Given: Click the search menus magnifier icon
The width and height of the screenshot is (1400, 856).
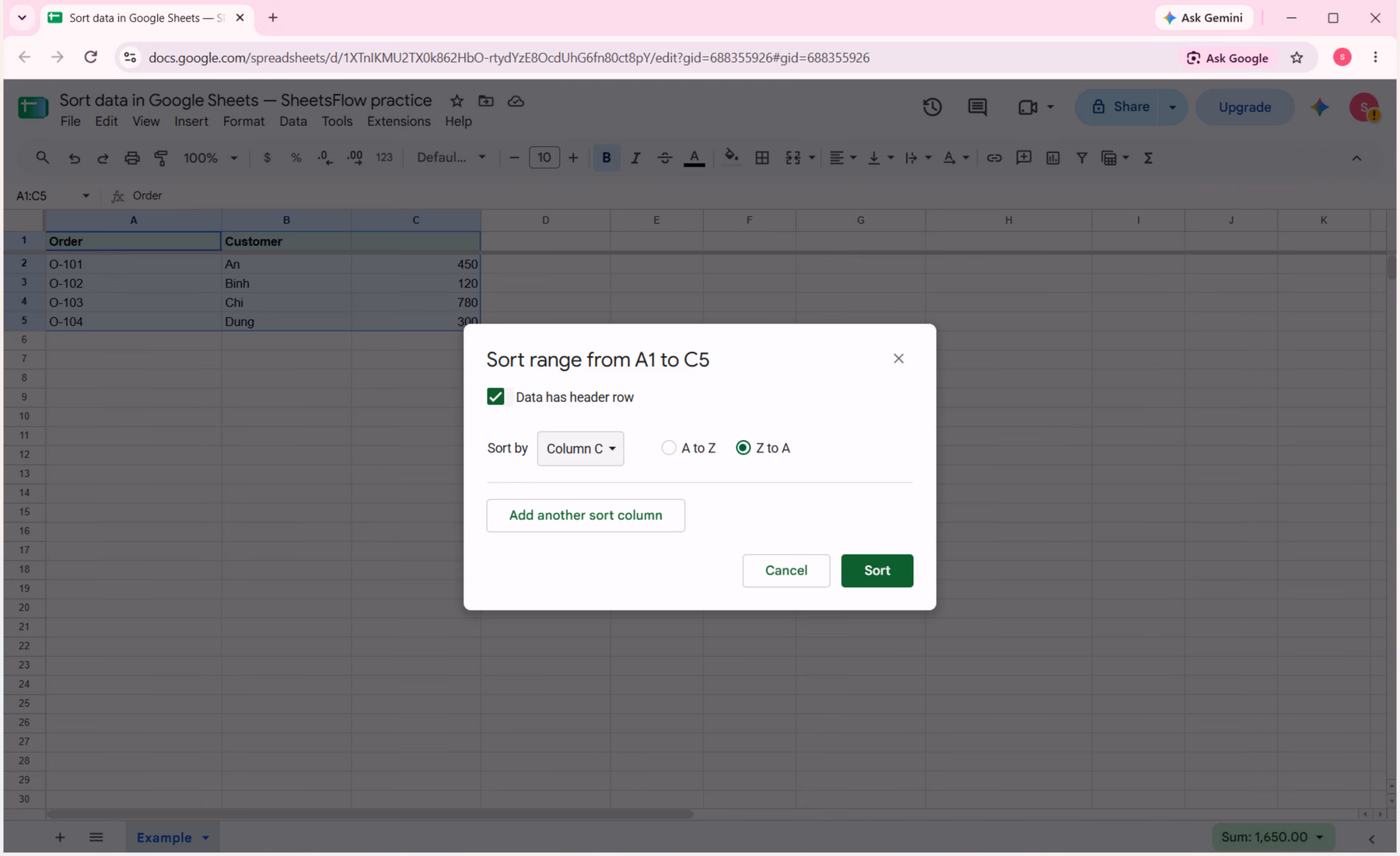Looking at the screenshot, I should point(43,158).
